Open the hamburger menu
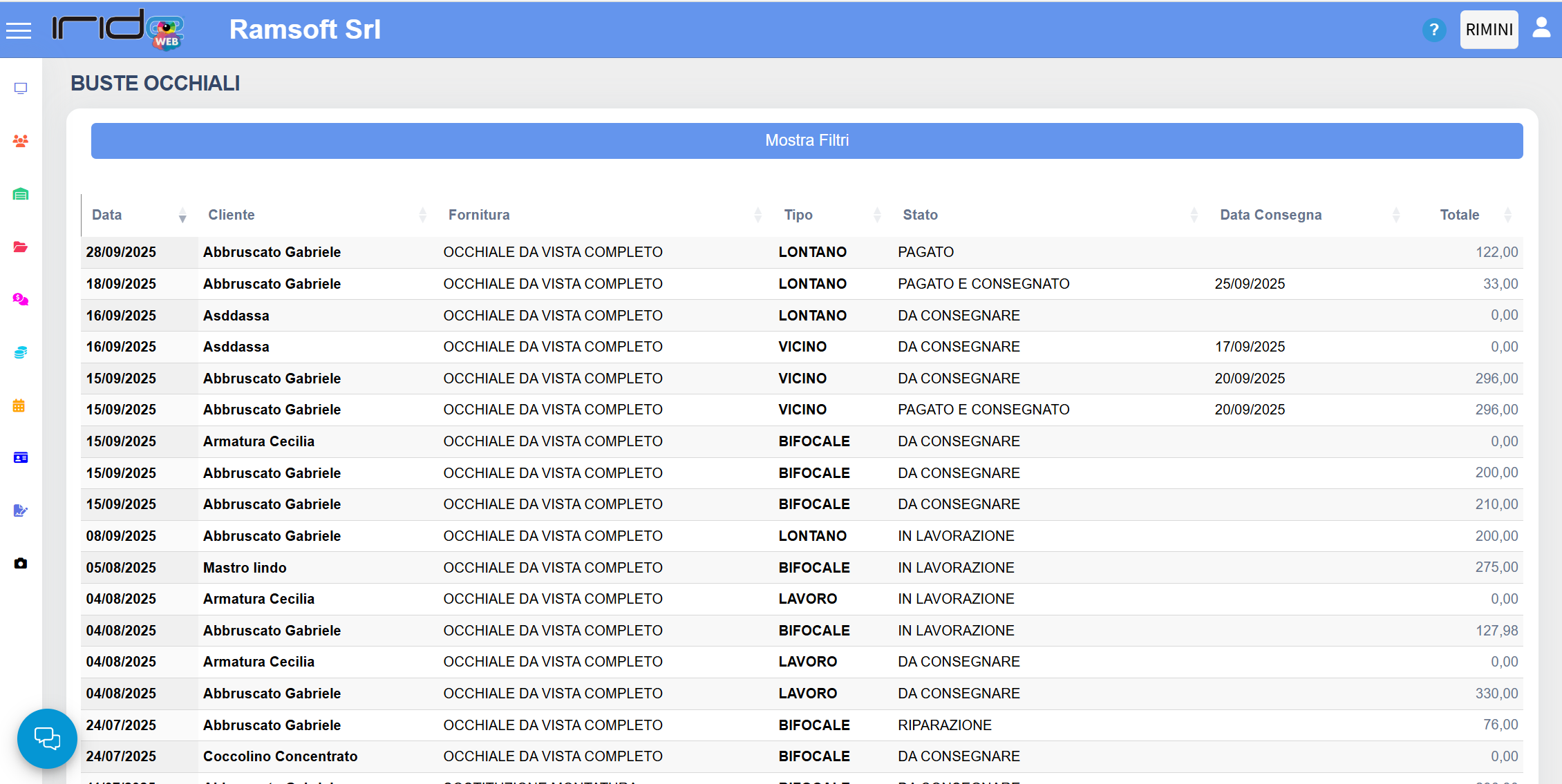The height and width of the screenshot is (784, 1562). tap(19, 30)
